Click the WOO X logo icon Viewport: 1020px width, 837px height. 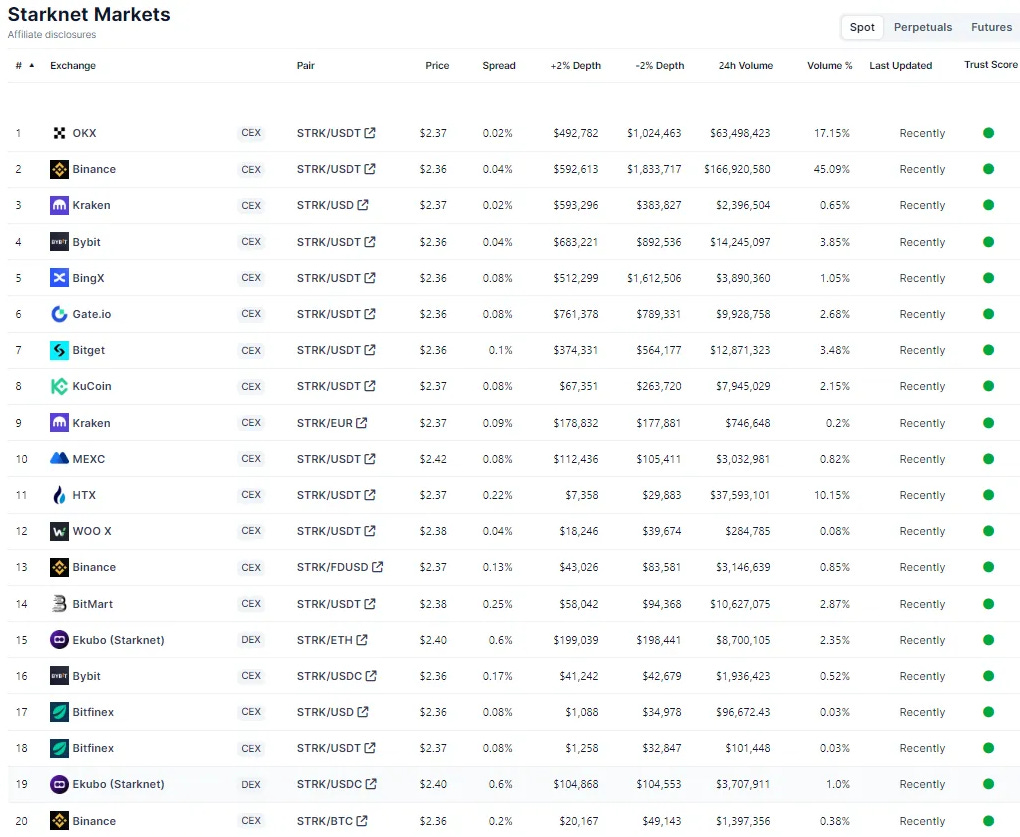click(x=59, y=531)
